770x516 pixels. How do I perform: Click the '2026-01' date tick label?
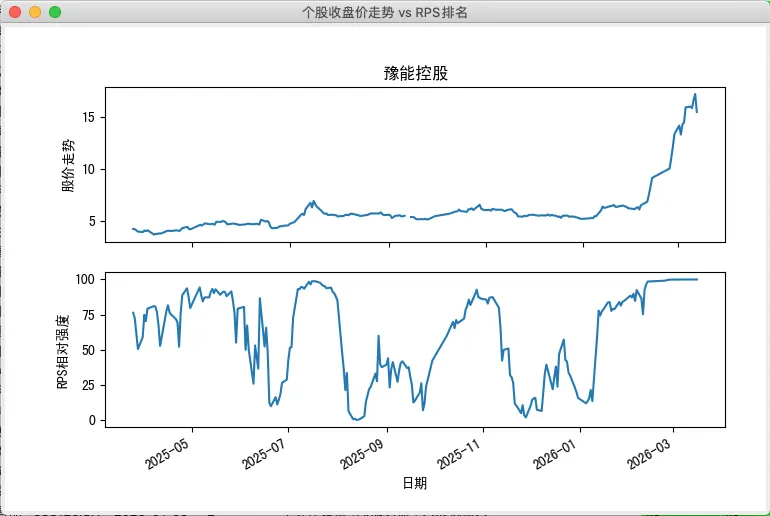[x=555, y=452]
